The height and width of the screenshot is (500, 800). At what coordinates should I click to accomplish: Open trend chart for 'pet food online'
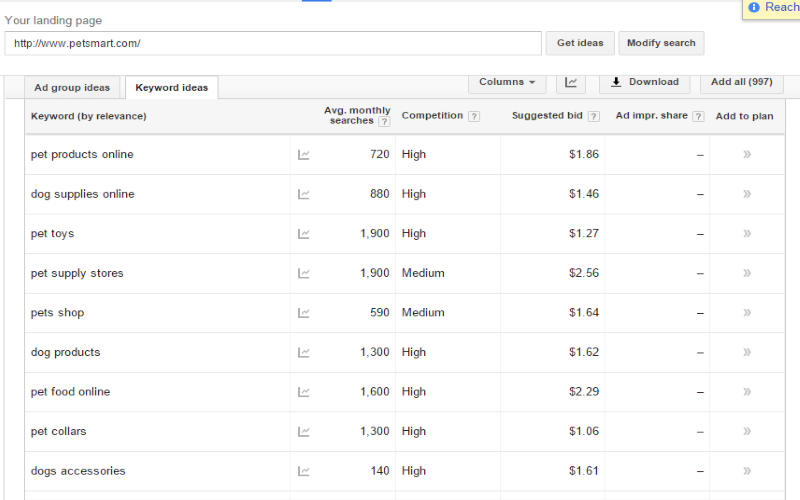click(304, 392)
